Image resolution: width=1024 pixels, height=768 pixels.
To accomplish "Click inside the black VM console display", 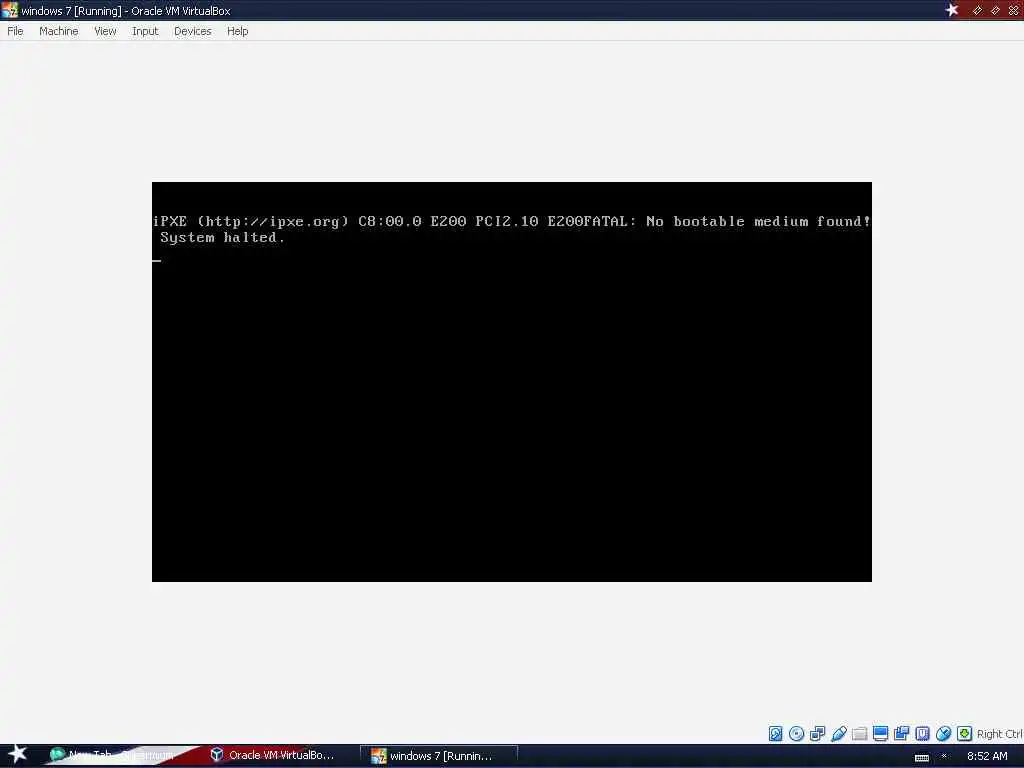I will pos(511,381).
